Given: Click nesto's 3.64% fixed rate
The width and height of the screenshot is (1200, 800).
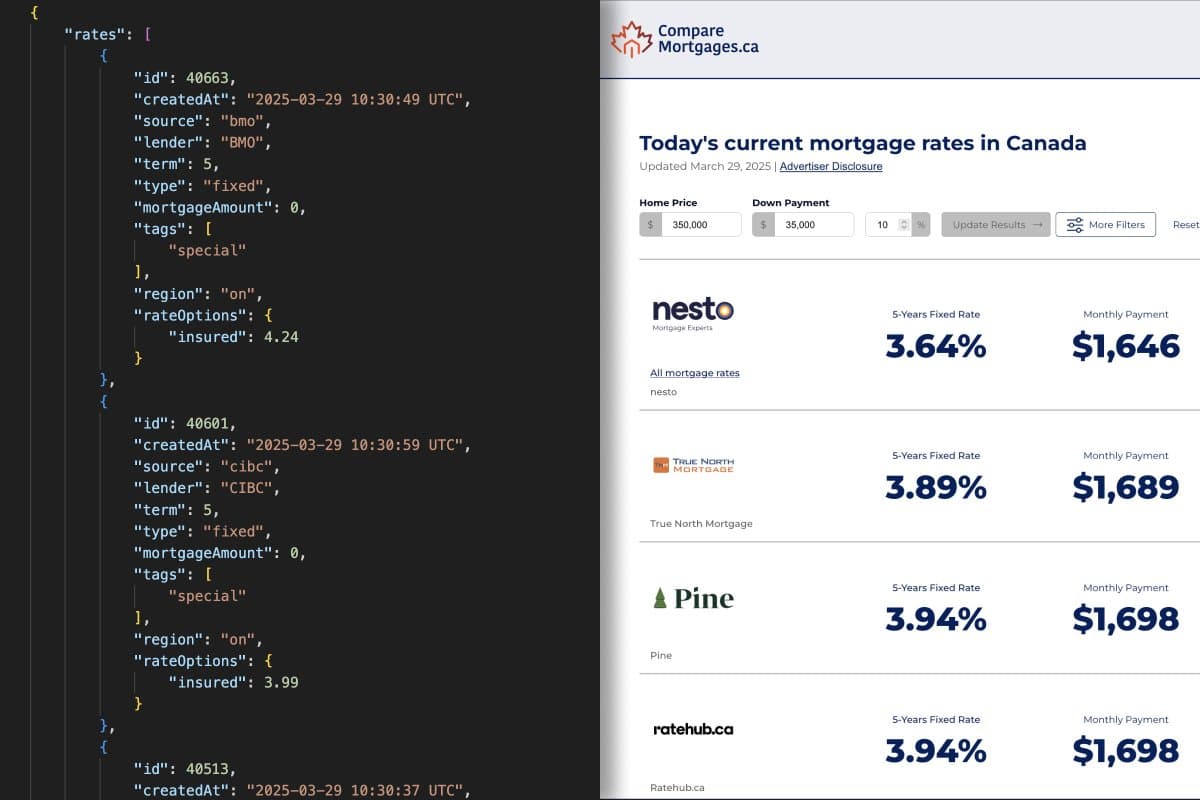Looking at the screenshot, I should (936, 346).
